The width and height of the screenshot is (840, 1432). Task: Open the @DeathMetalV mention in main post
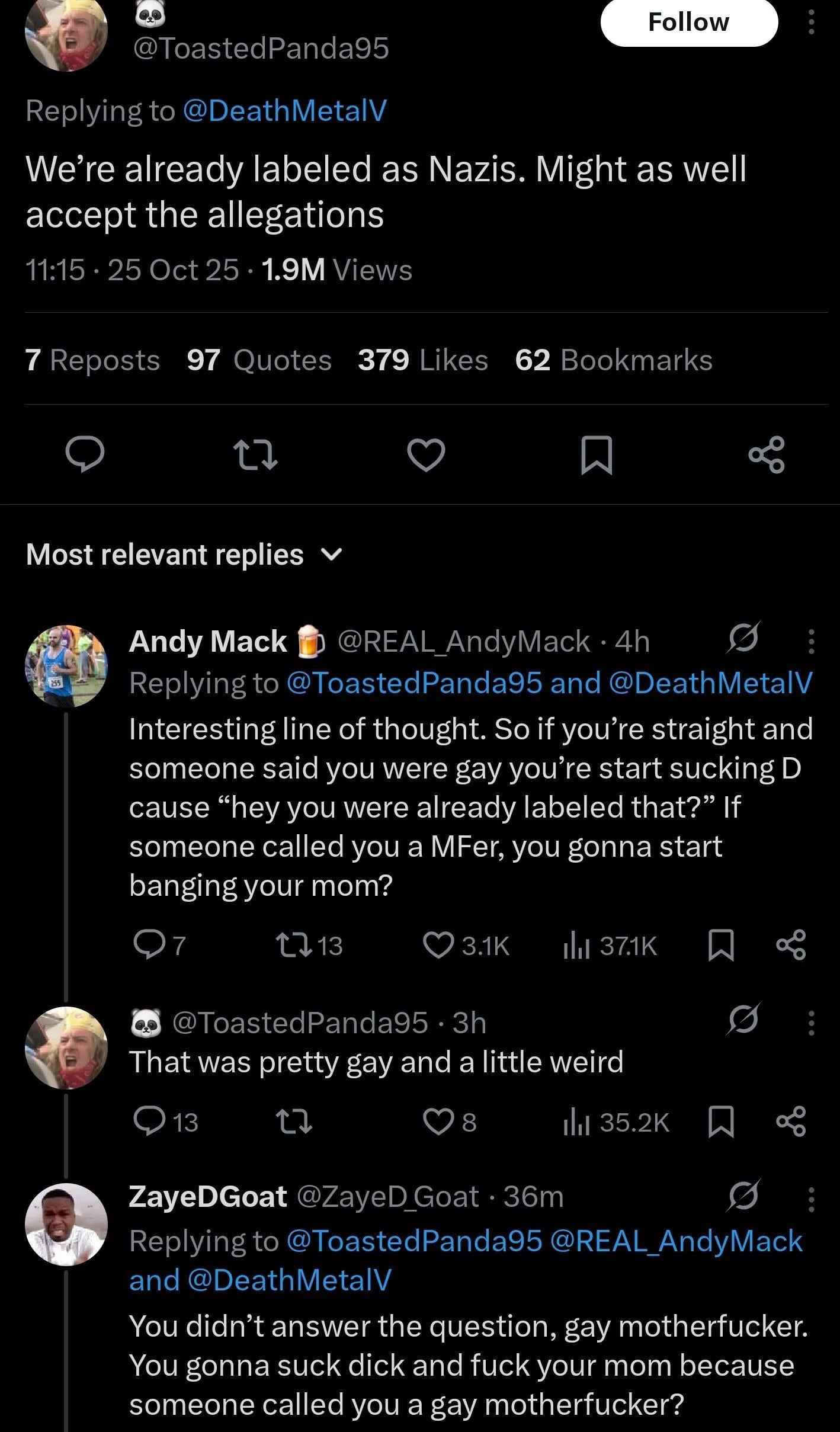[285, 110]
